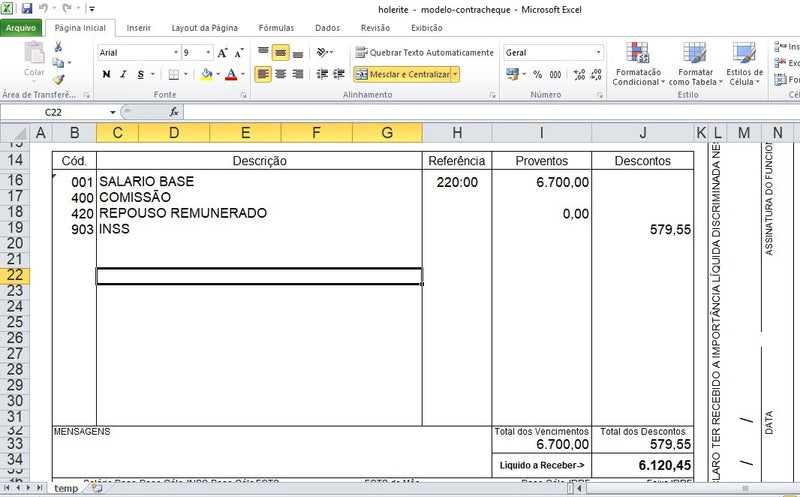Image resolution: width=800 pixels, height=497 pixels.
Task: Click the percent style icon
Action: point(536,74)
